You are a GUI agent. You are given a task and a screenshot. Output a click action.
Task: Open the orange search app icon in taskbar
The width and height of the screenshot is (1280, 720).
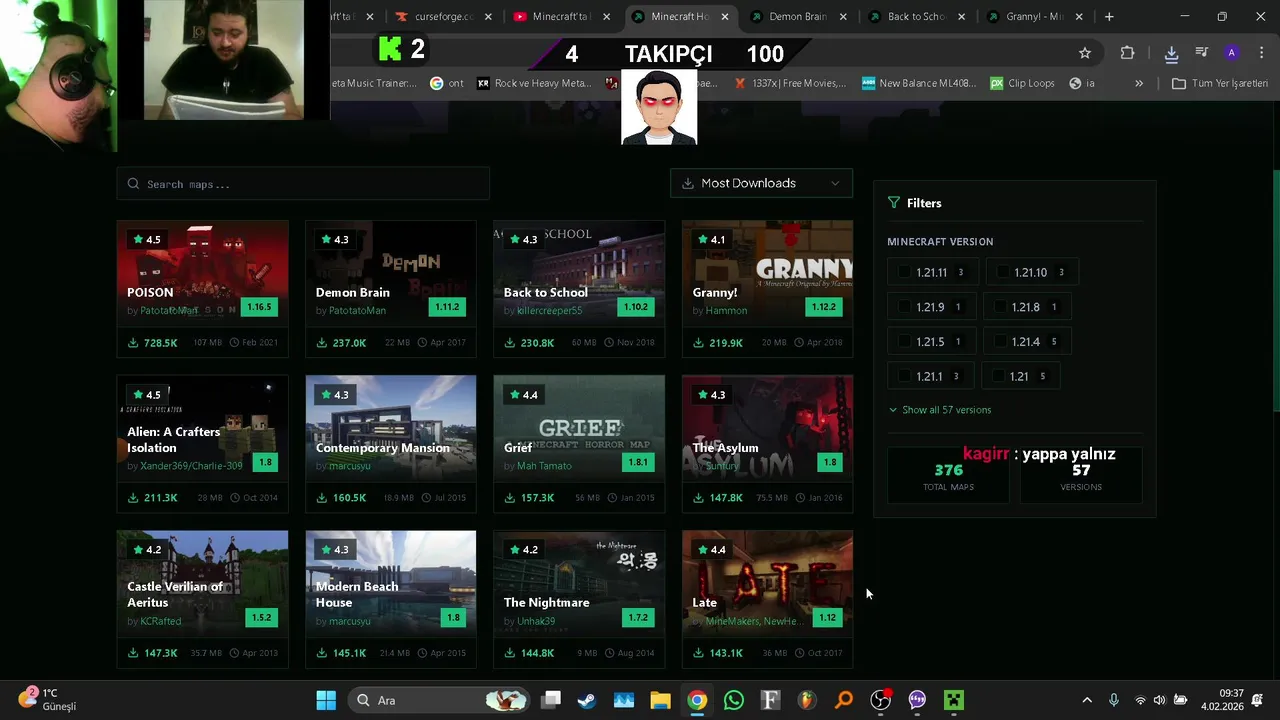coord(844,700)
